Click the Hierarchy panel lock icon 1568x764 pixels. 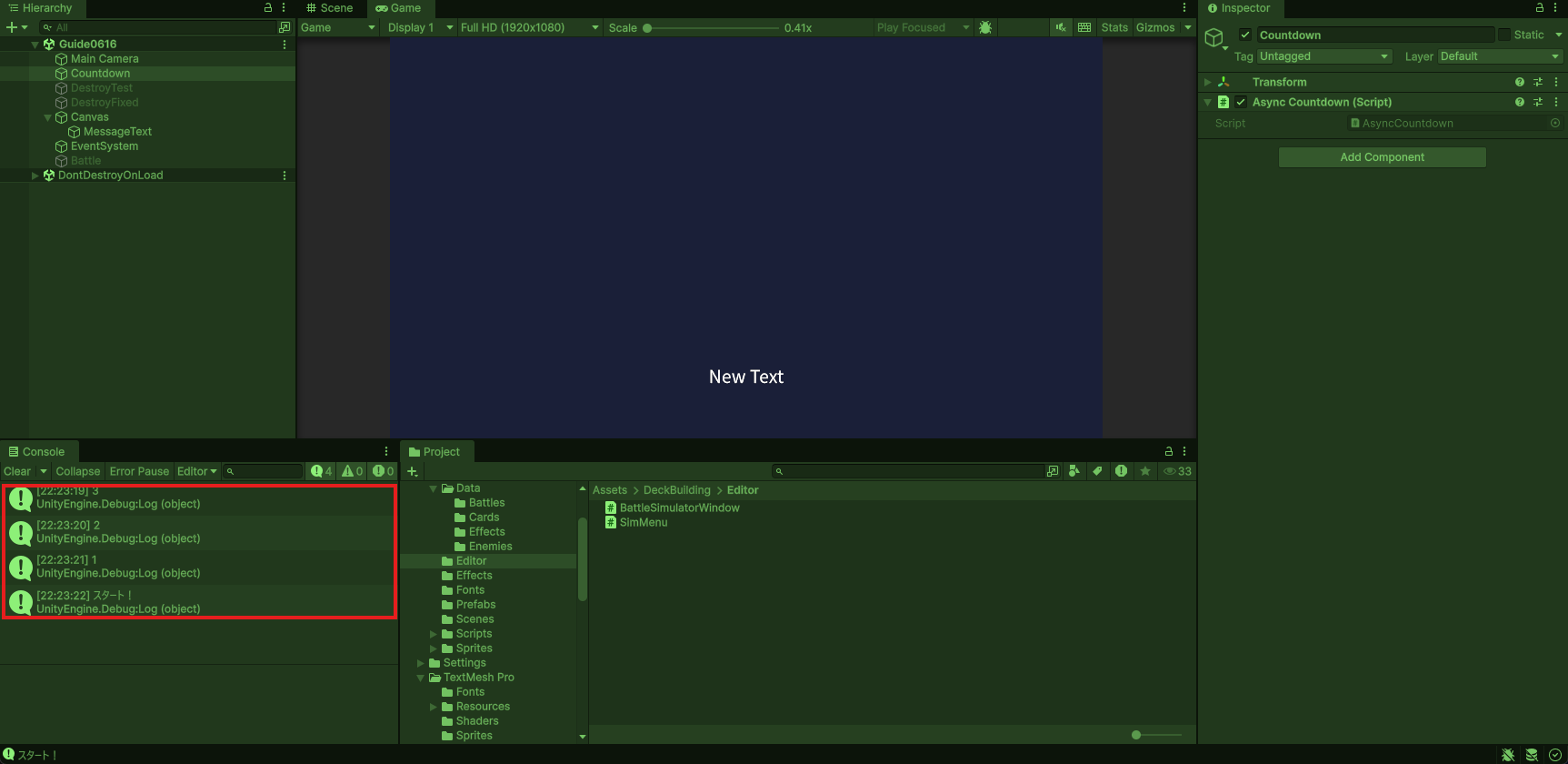pyautogui.click(x=268, y=8)
